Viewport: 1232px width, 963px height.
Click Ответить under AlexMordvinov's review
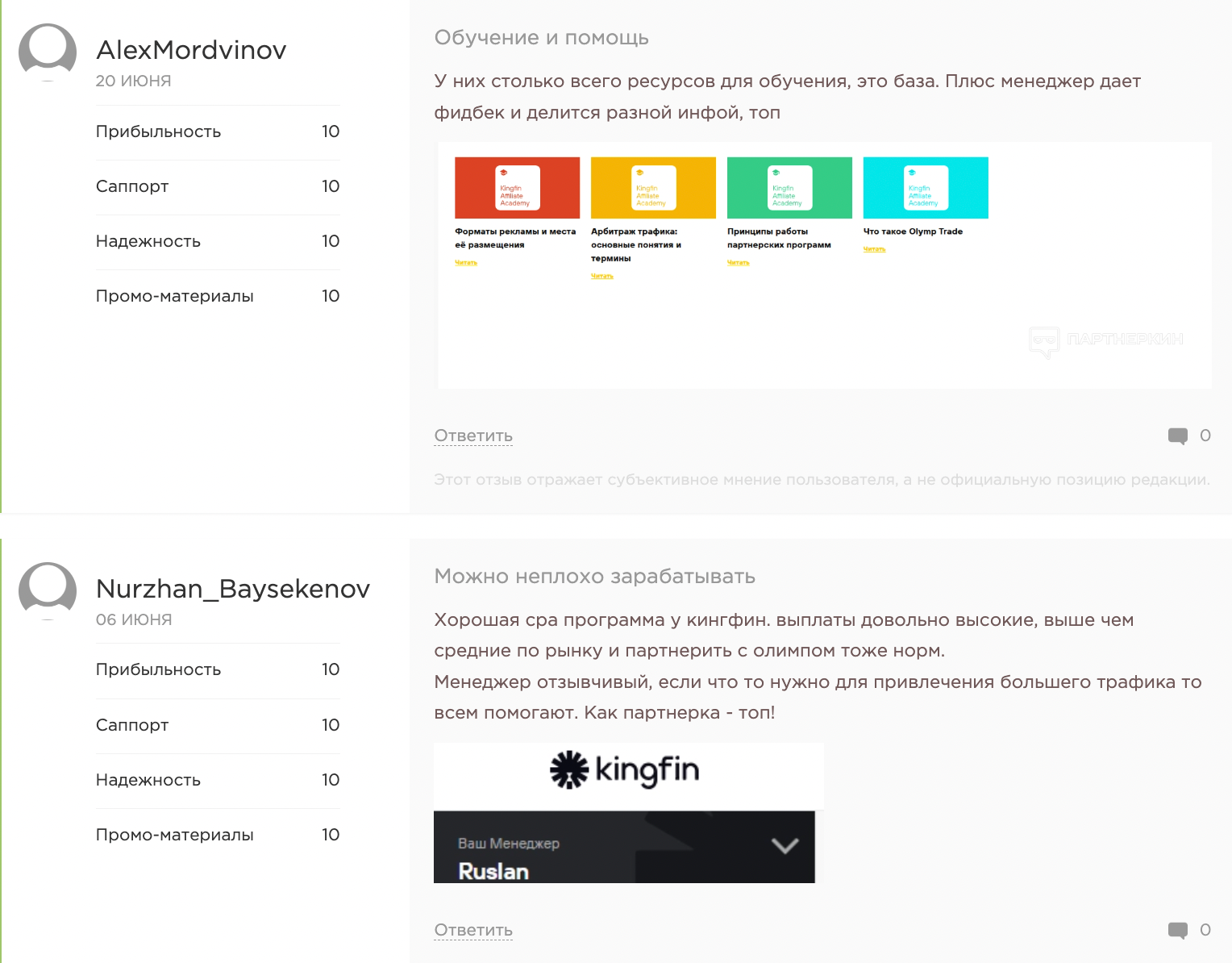click(x=473, y=436)
